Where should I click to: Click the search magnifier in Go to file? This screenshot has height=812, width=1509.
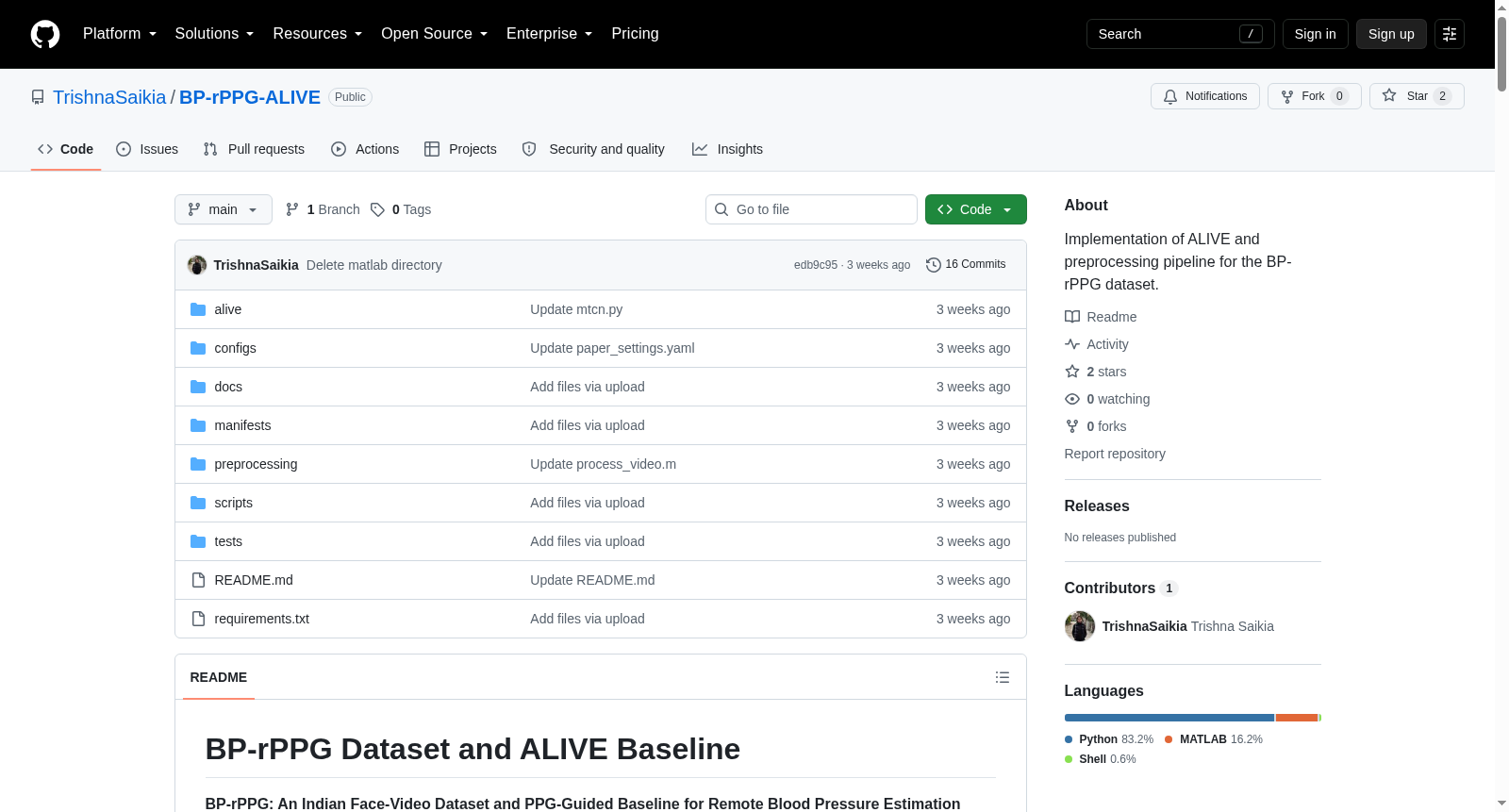pyautogui.click(x=721, y=209)
